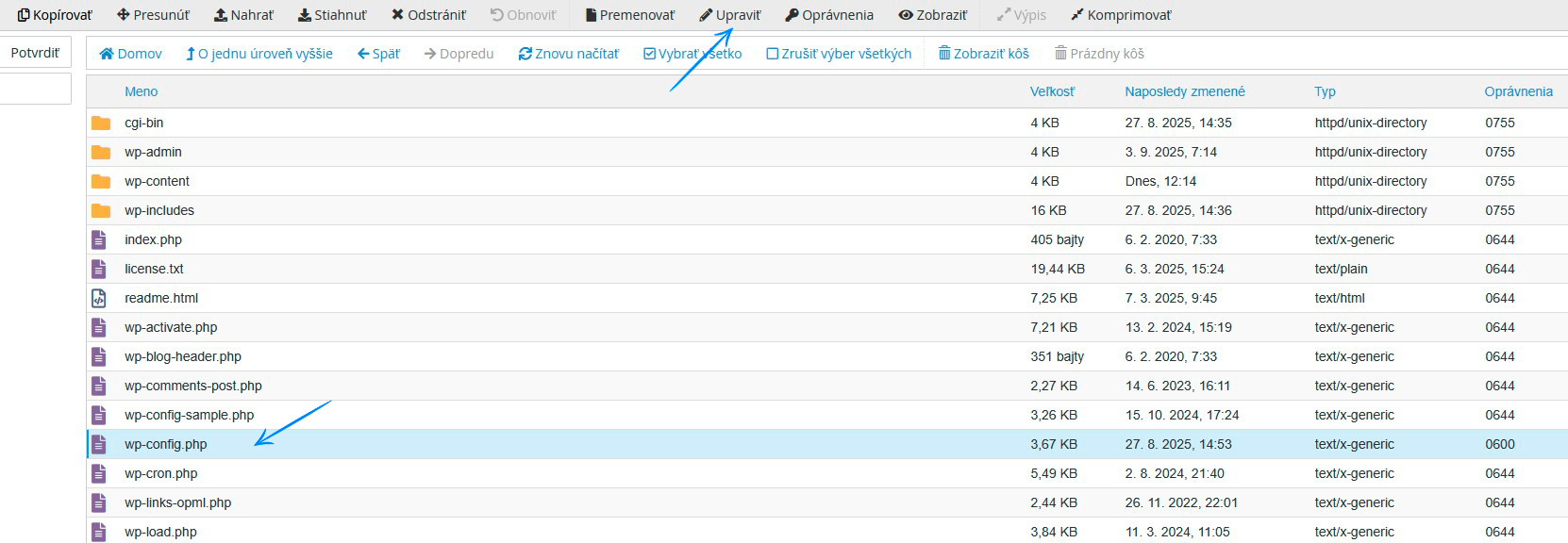Click the wp-config-sample.php file icon
The height and width of the screenshot is (543, 1568).
click(x=99, y=415)
